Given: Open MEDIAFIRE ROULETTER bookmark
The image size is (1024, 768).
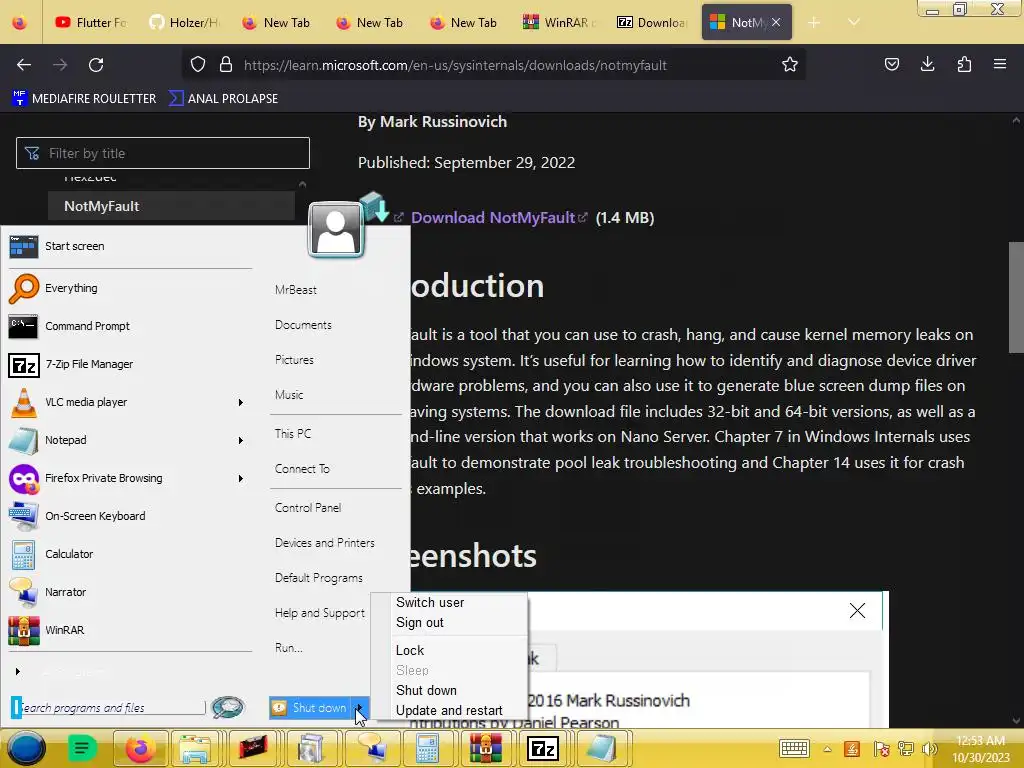Looking at the screenshot, I should pos(84,99).
